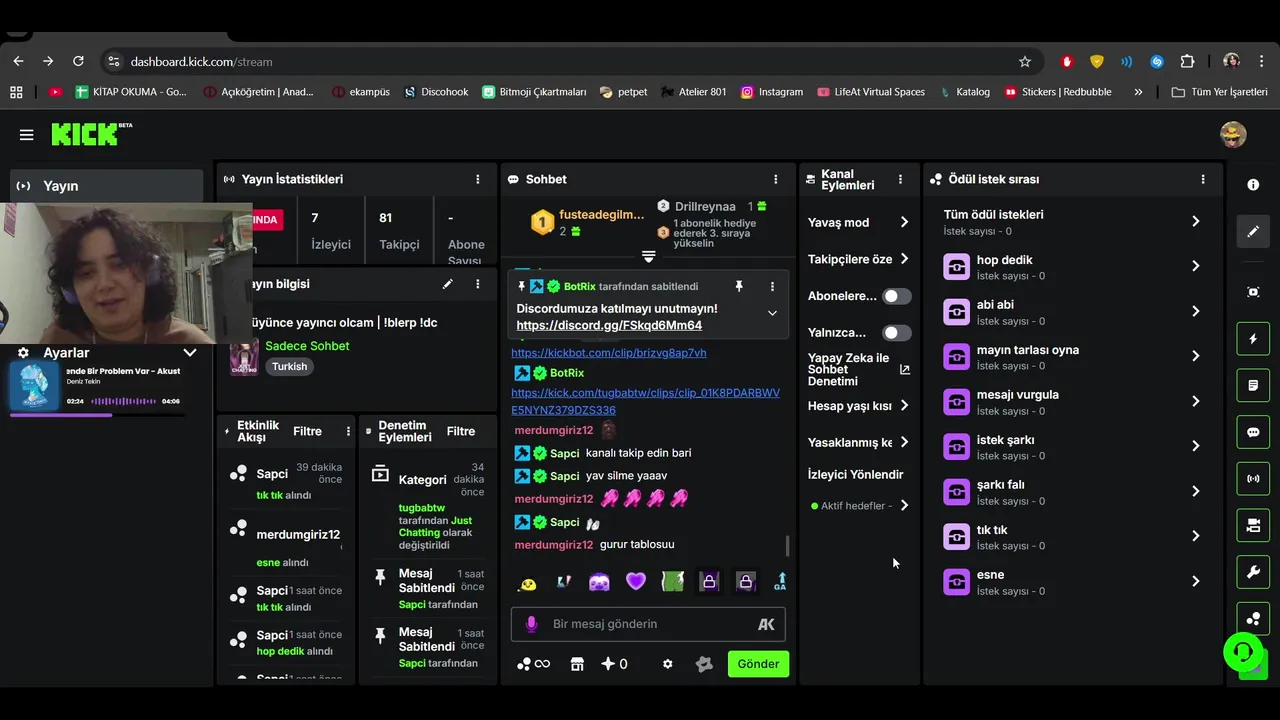Screen dimensions: 1280x720
Task: Open the chat bubble icon in right sidebar
Action: pyautogui.click(x=1253, y=433)
